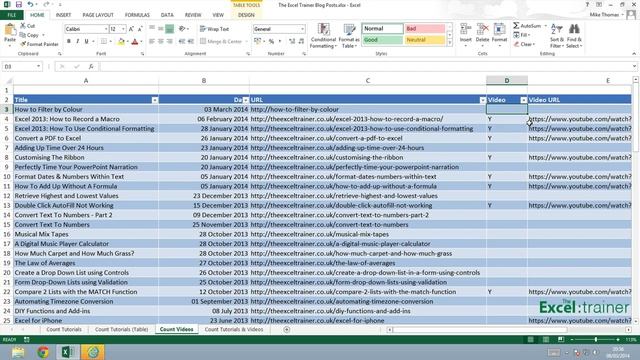Adjust the zoom slider in status bar
The height and width of the screenshot is (360, 640).
coord(596,340)
